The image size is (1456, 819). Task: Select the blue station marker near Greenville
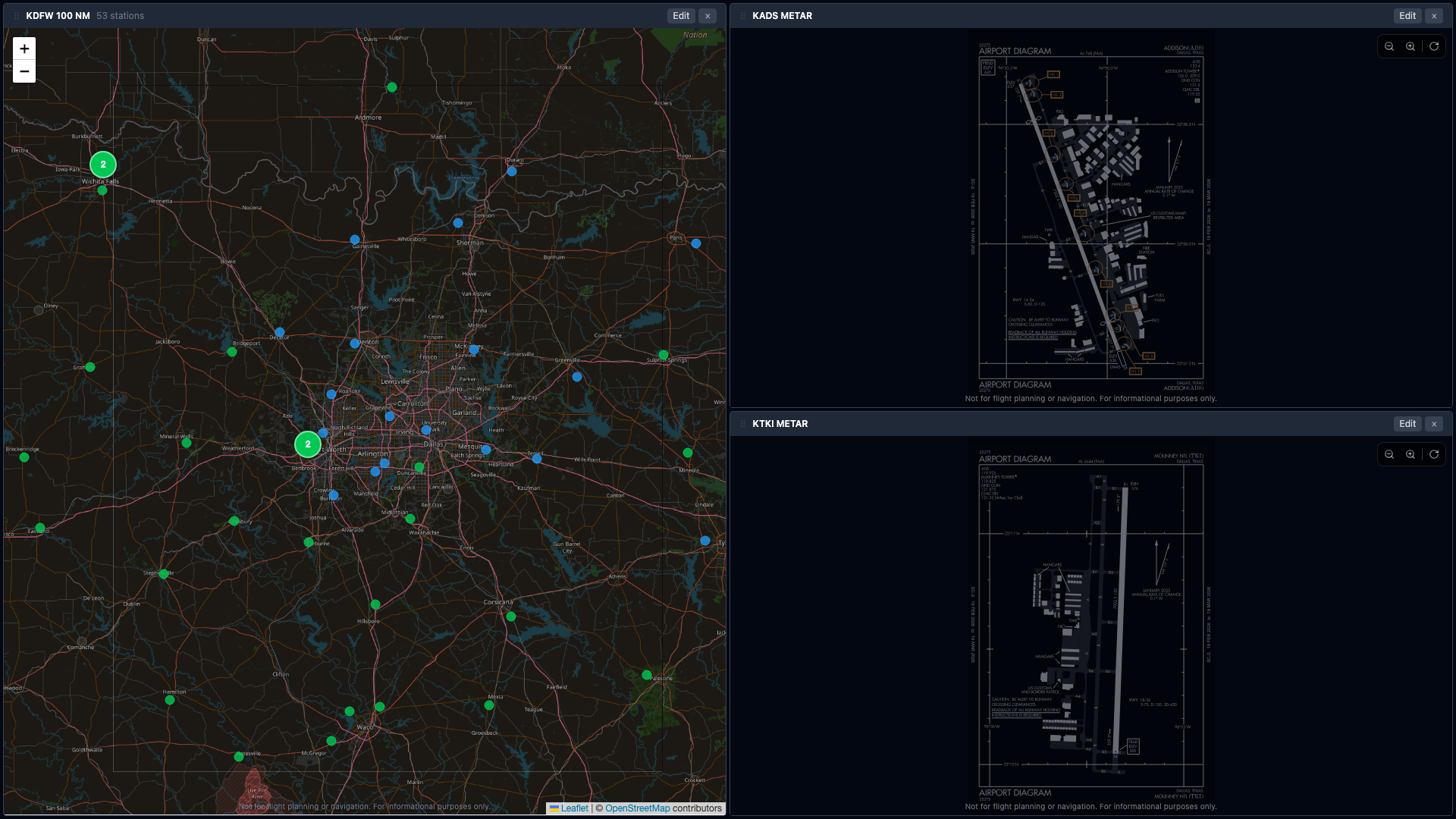pyautogui.click(x=577, y=377)
